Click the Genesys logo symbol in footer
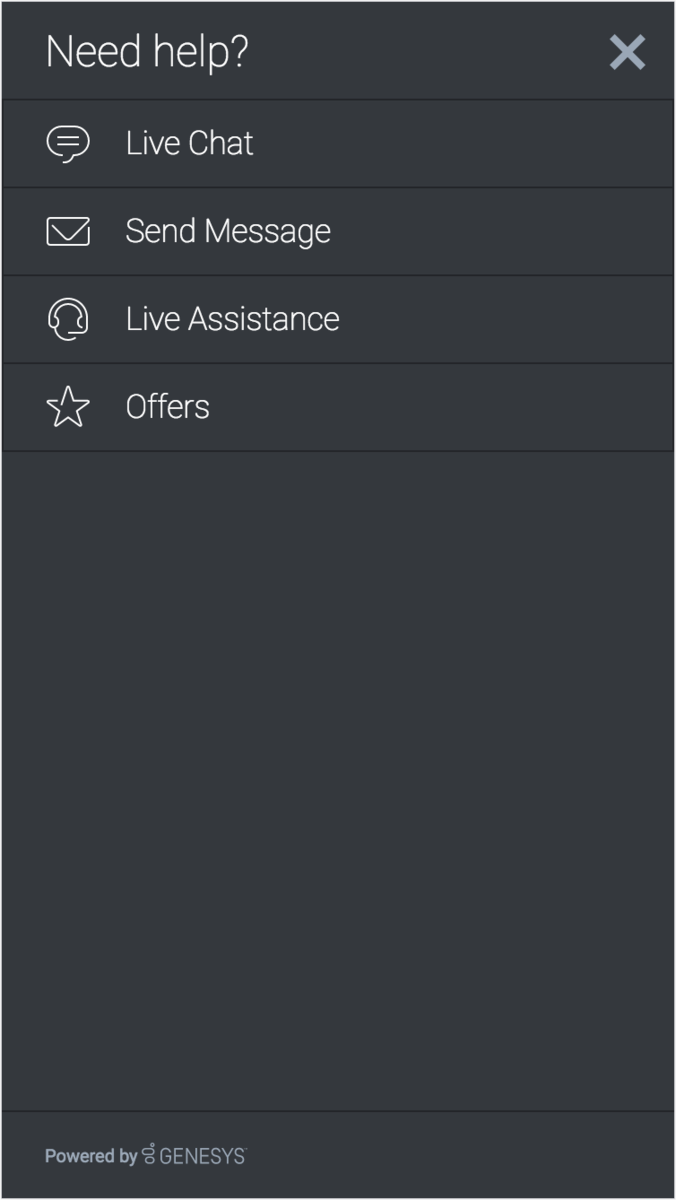This screenshot has height=1200, width=676. pyautogui.click(x=149, y=1155)
